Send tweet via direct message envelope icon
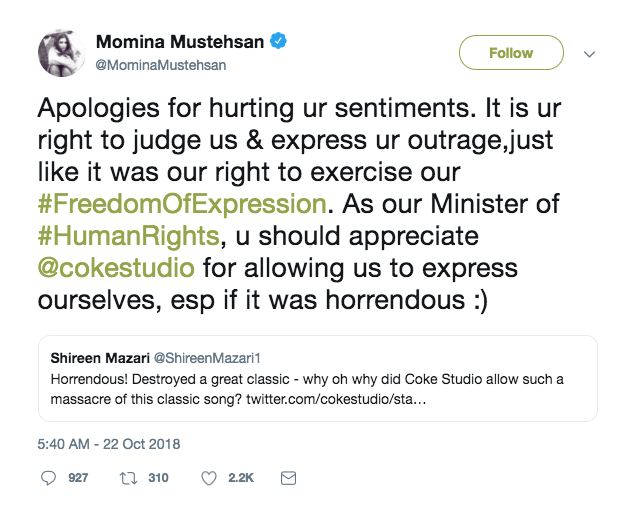634x516 pixels. click(288, 479)
